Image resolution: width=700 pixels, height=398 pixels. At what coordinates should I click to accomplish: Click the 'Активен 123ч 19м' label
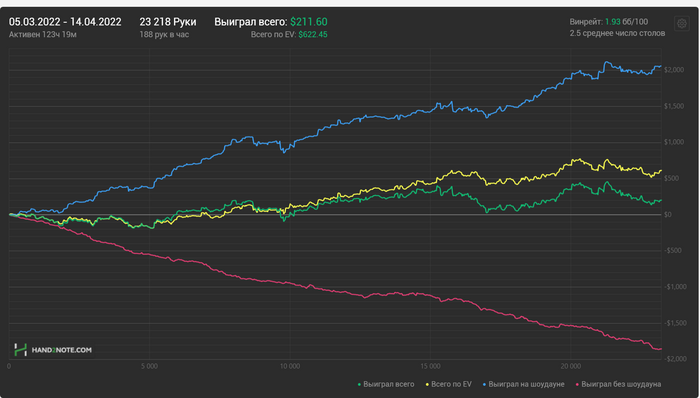(42, 34)
